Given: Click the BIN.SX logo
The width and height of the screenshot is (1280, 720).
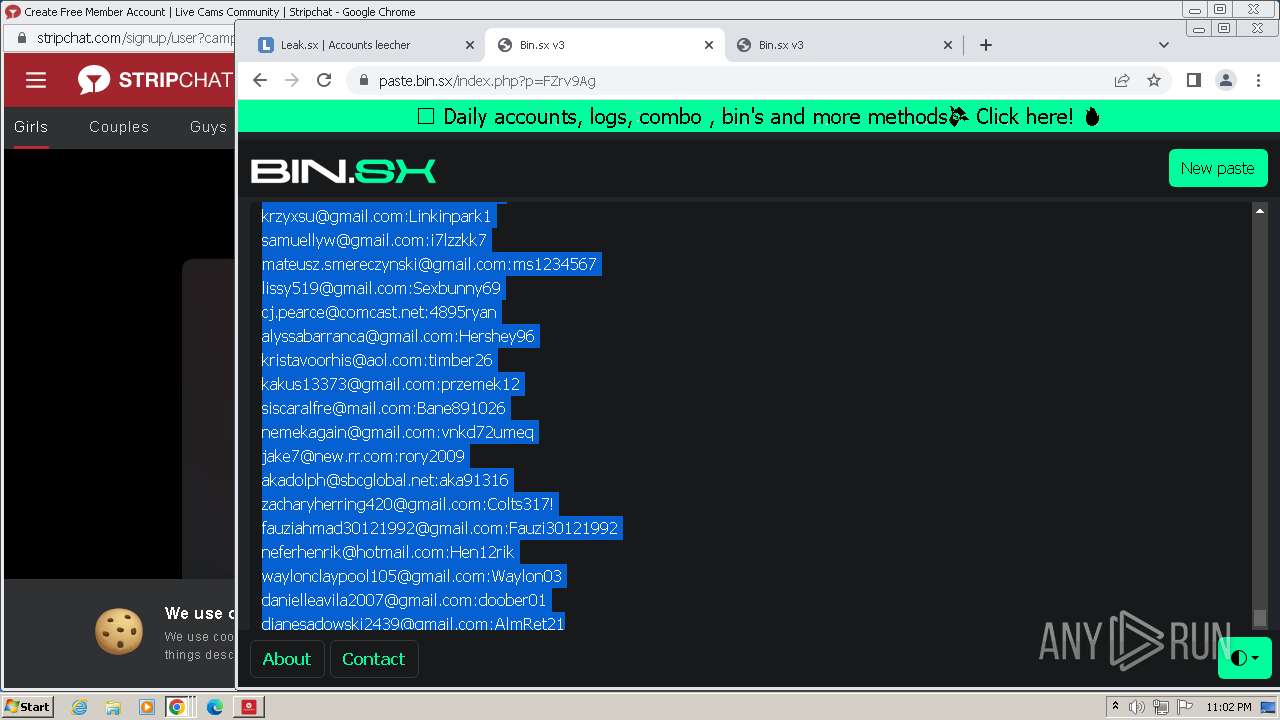Looking at the screenshot, I should (x=343, y=171).
